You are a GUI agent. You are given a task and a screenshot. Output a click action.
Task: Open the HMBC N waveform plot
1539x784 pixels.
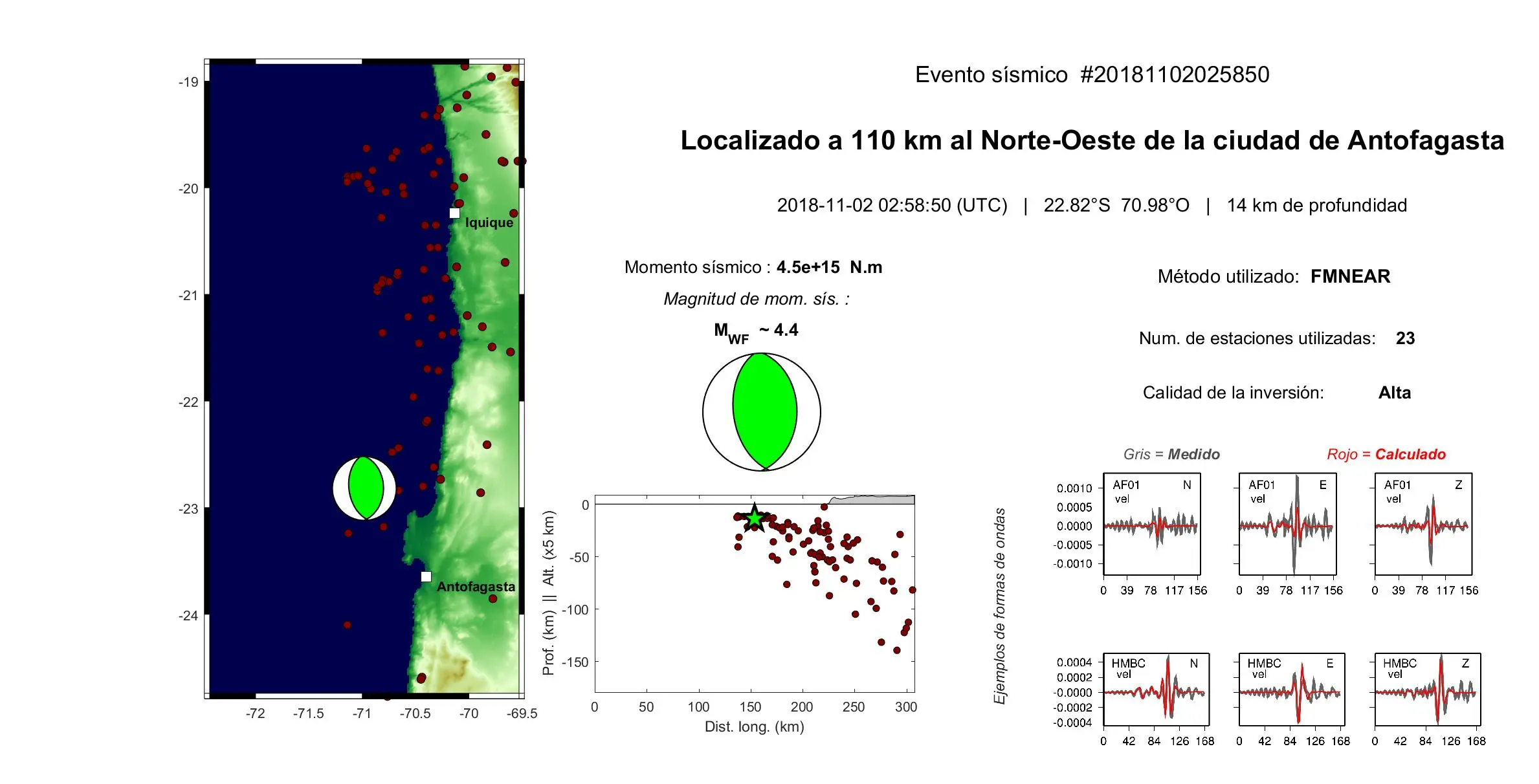click(1156, 690)
